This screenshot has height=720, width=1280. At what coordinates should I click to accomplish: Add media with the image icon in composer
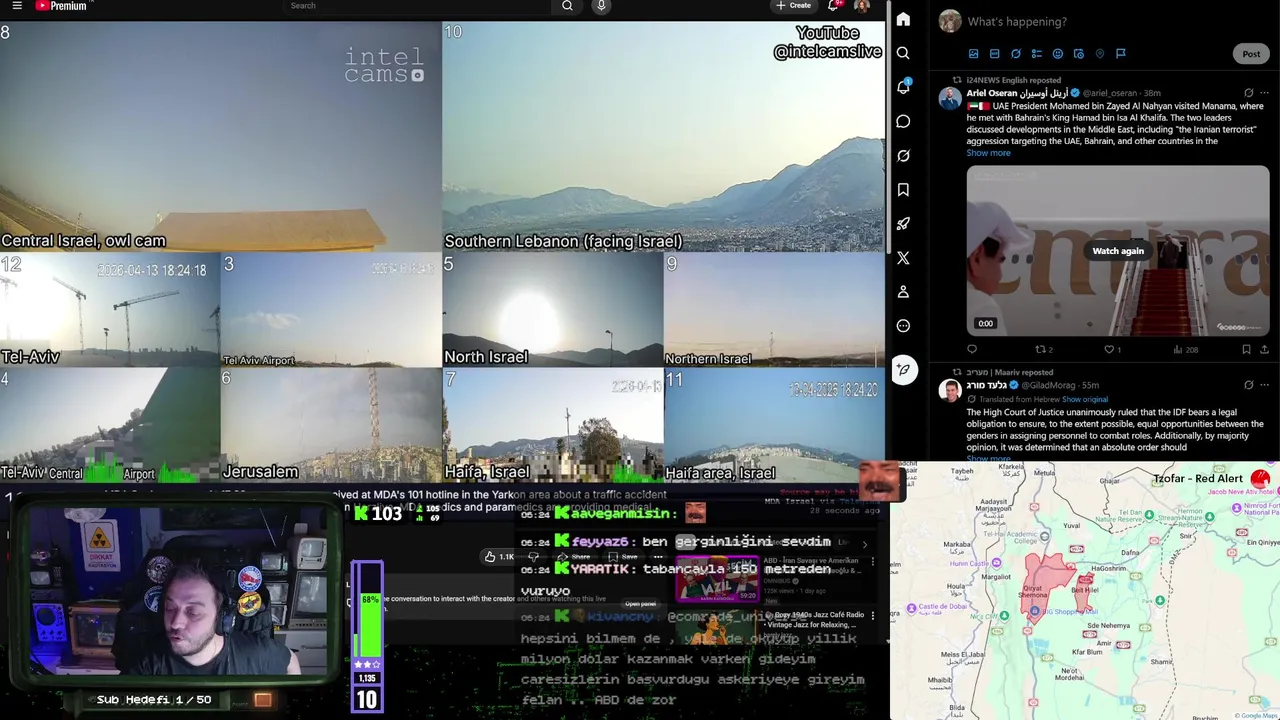973,54
